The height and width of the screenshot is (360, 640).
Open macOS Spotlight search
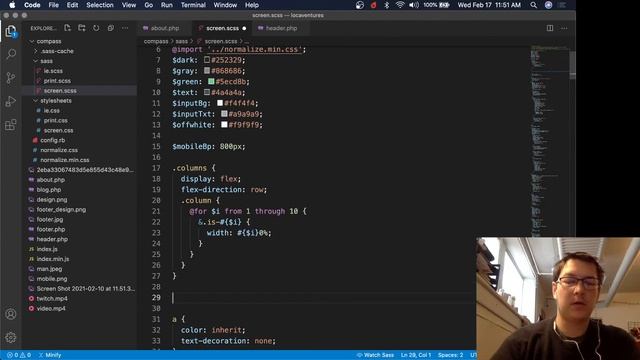533,5
